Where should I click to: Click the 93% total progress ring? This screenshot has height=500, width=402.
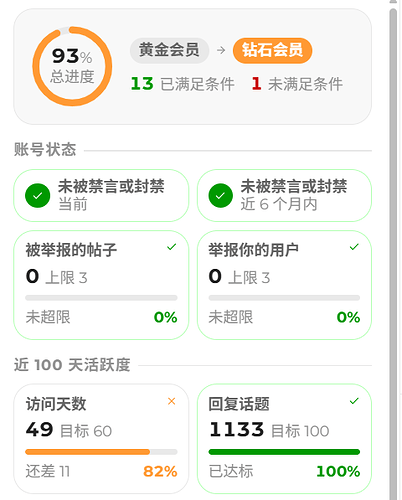tap(72, 66)
